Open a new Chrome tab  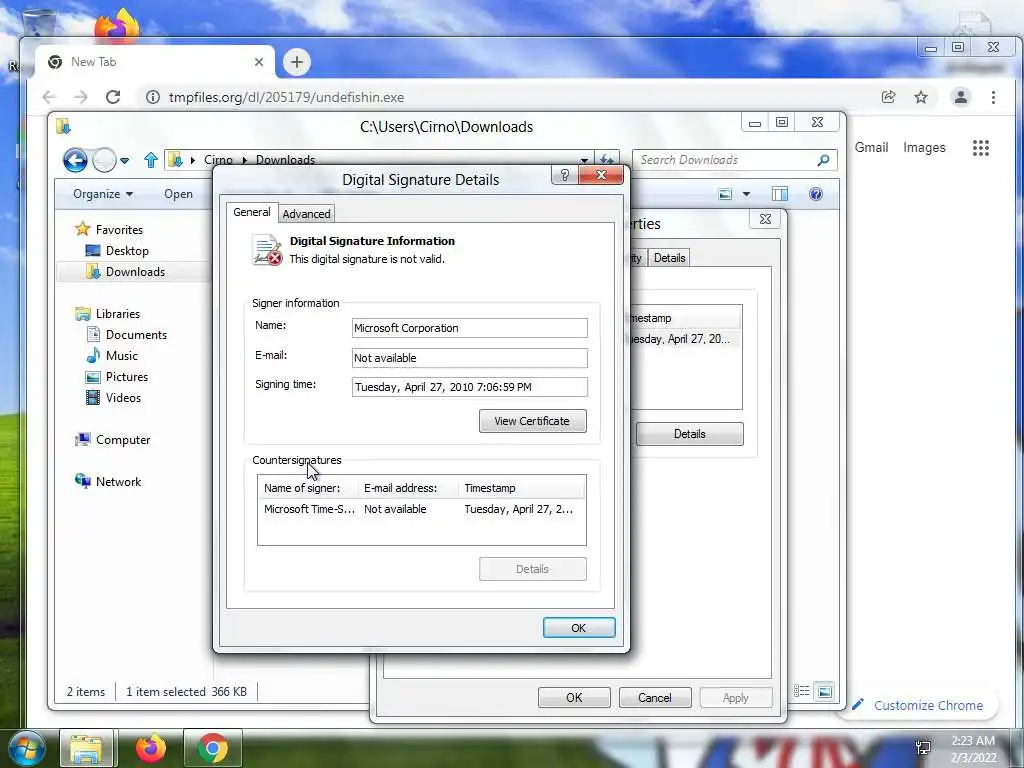point(297,62)
